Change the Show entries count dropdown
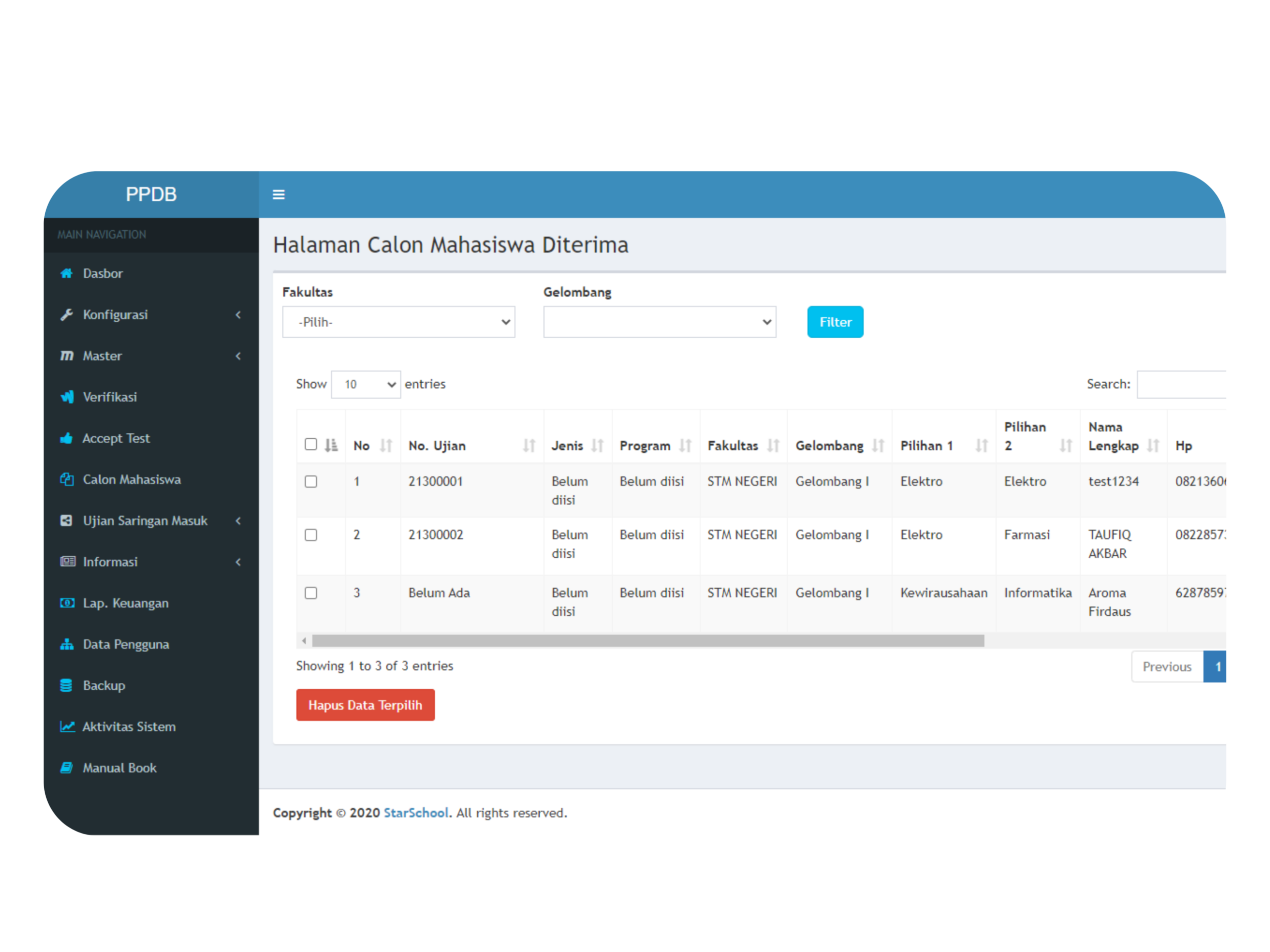This screenshot has width=1270, height=952. (366, 384)
